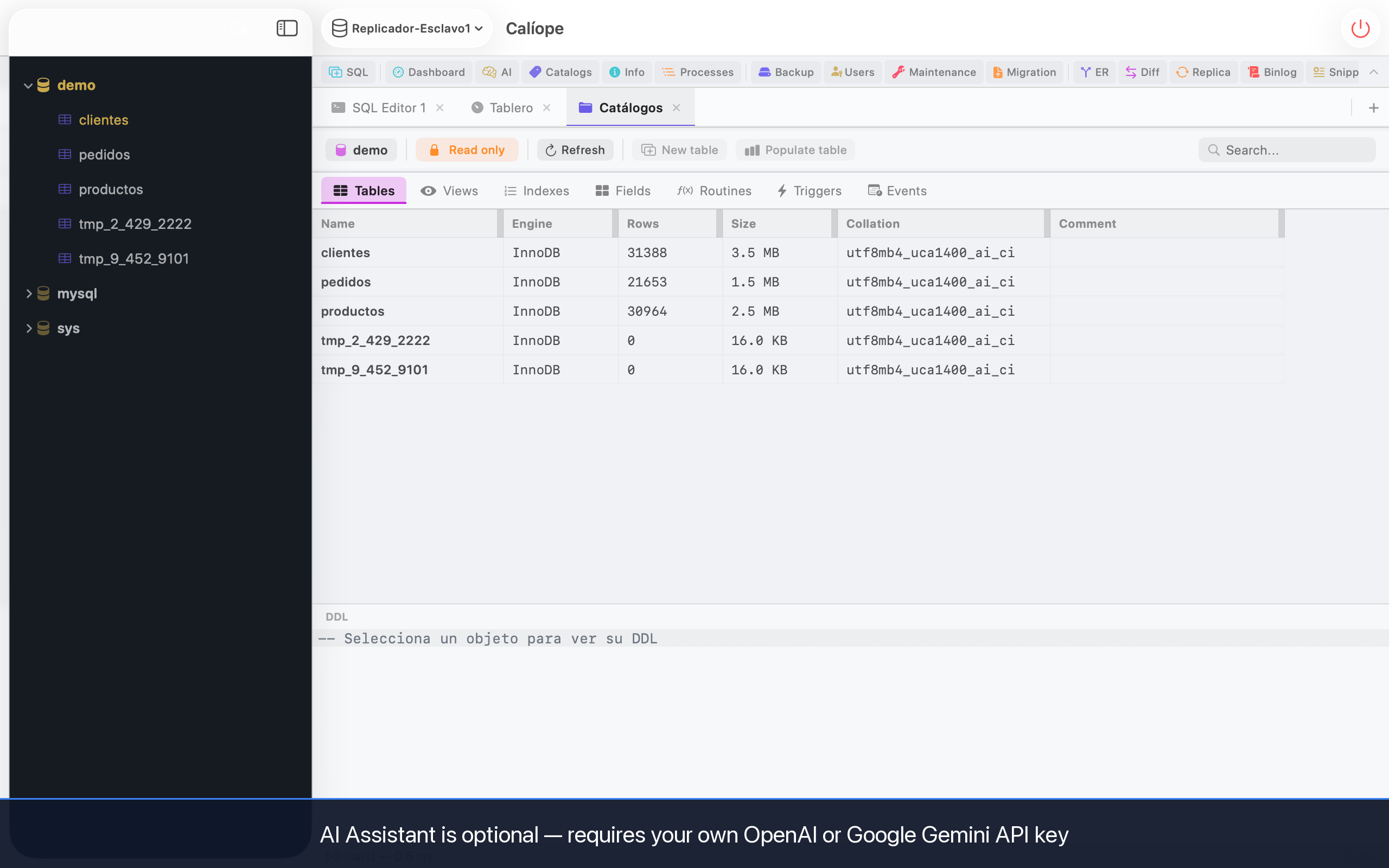Click the New table button

(679, 150)
